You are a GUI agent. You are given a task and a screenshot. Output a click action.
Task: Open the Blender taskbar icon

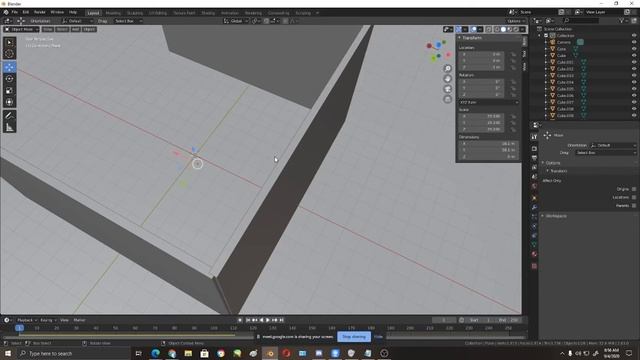(x=270, y=353)
